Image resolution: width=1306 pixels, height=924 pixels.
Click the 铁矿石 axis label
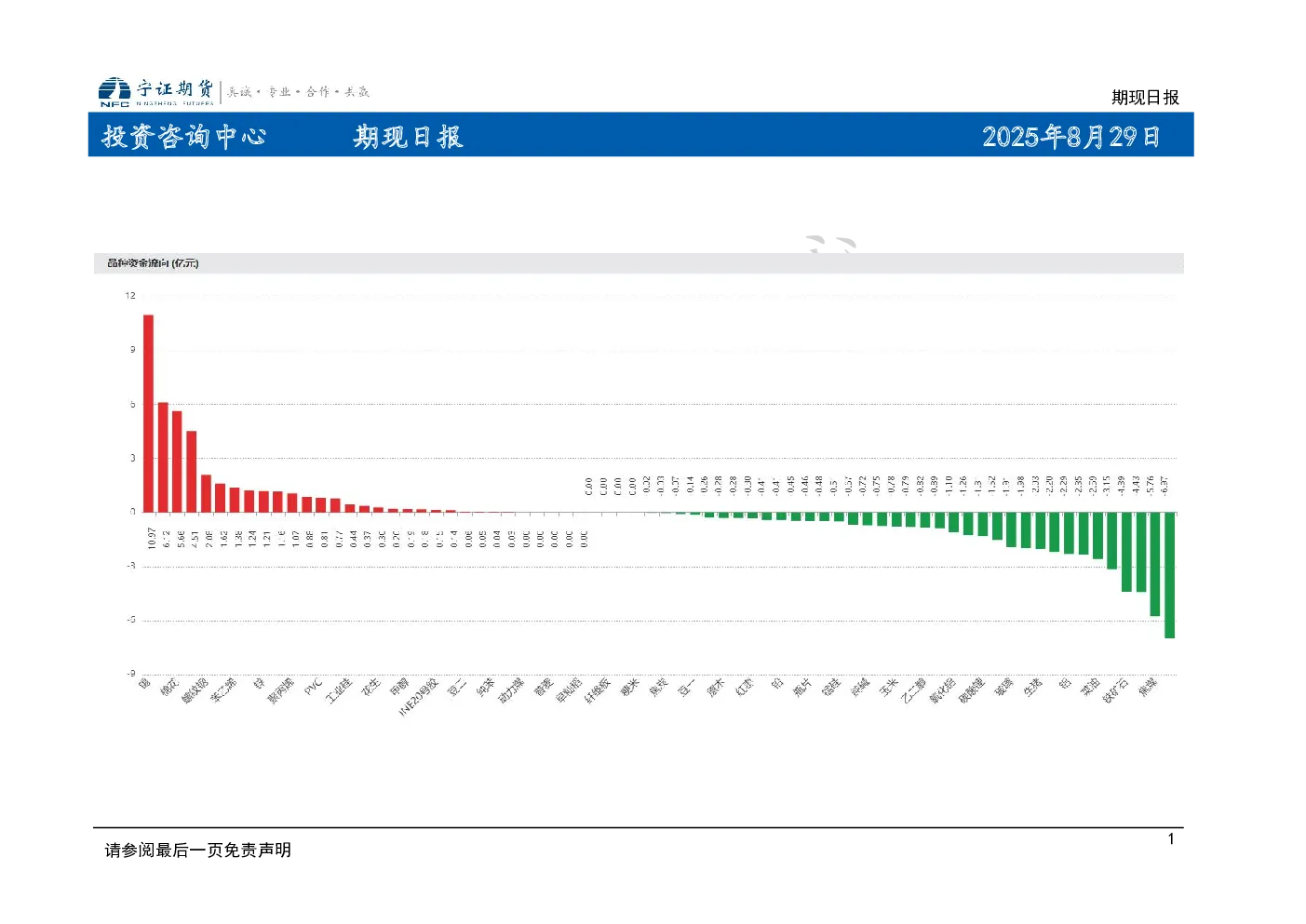[1116, 690]
